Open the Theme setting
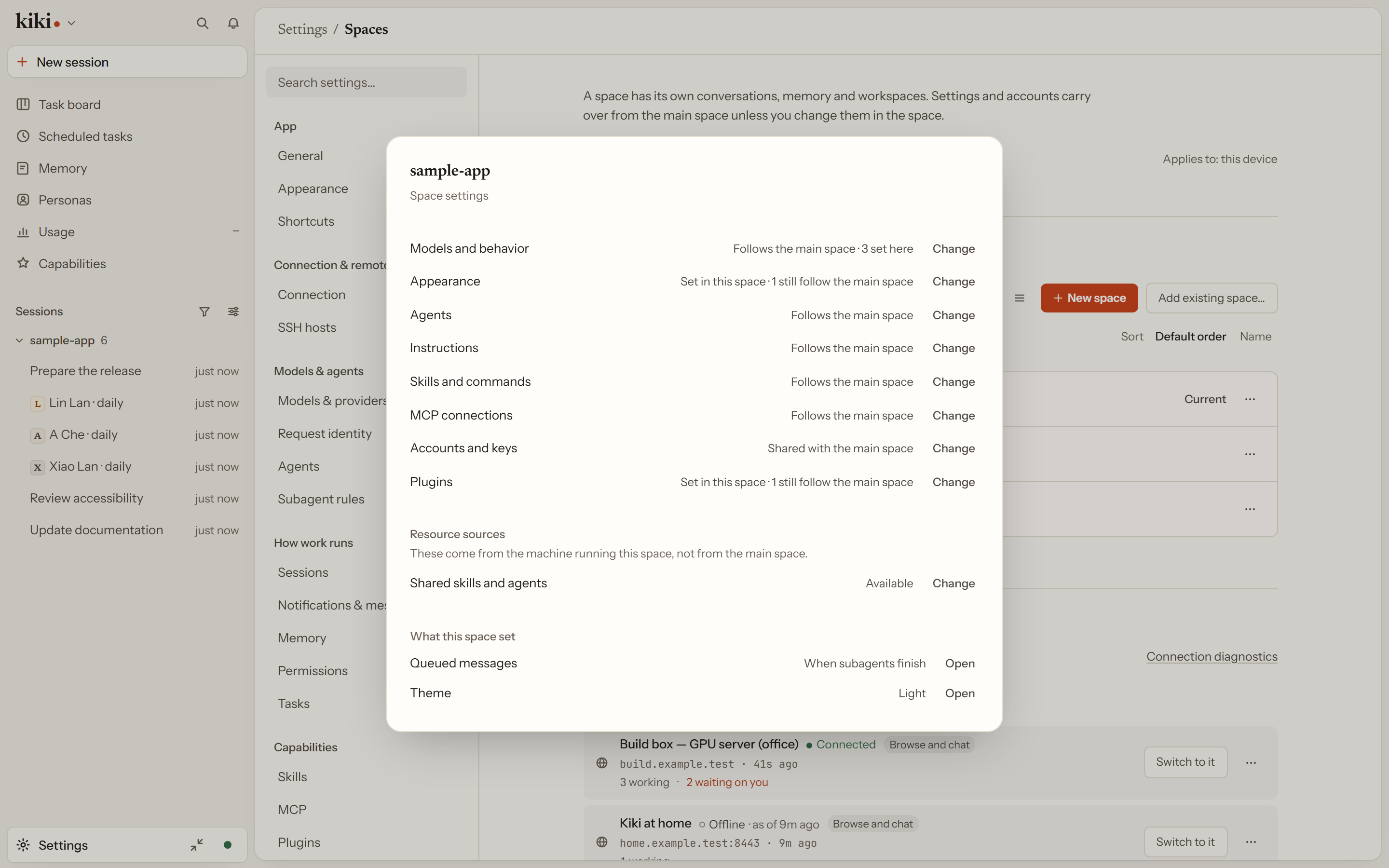The width and height of the screenshot is (1389, 868). (x=960, y=693)
